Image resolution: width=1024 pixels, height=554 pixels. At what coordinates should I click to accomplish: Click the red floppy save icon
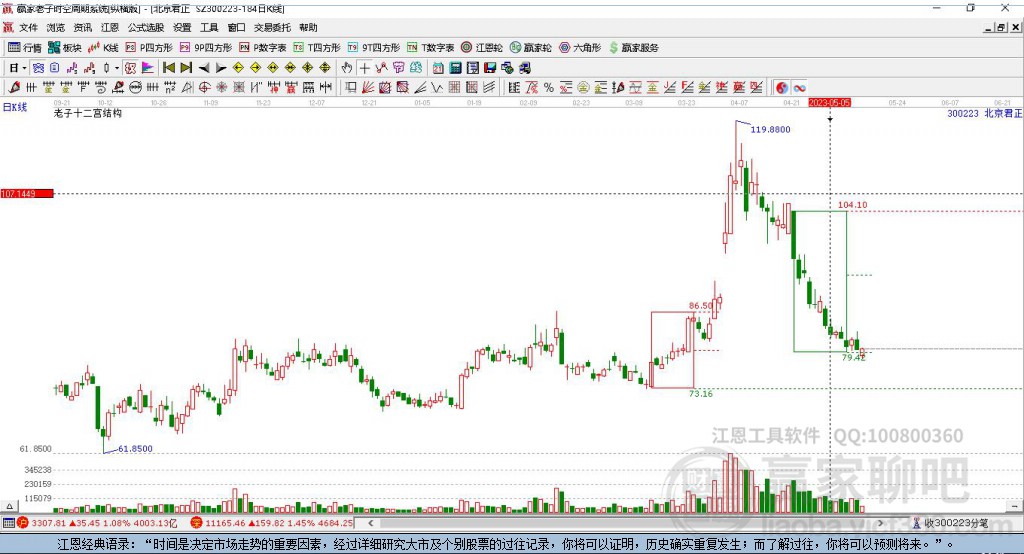[490, 68]
